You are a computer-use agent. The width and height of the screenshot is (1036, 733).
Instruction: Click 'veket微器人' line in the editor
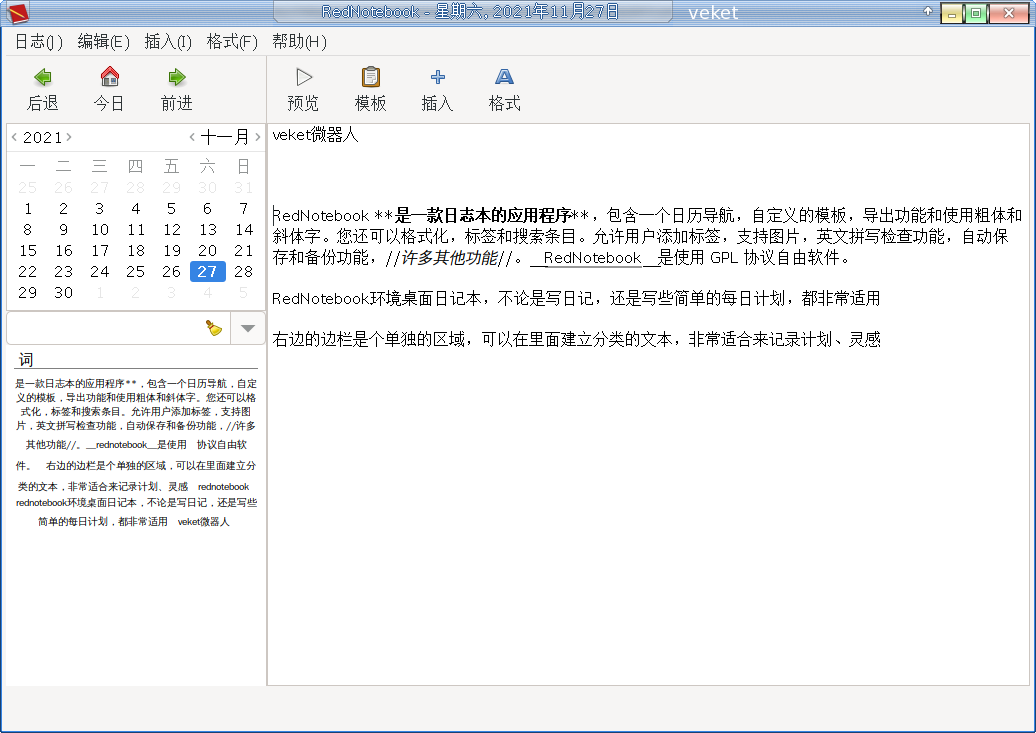pyautogui.click(x=315, y=135)
